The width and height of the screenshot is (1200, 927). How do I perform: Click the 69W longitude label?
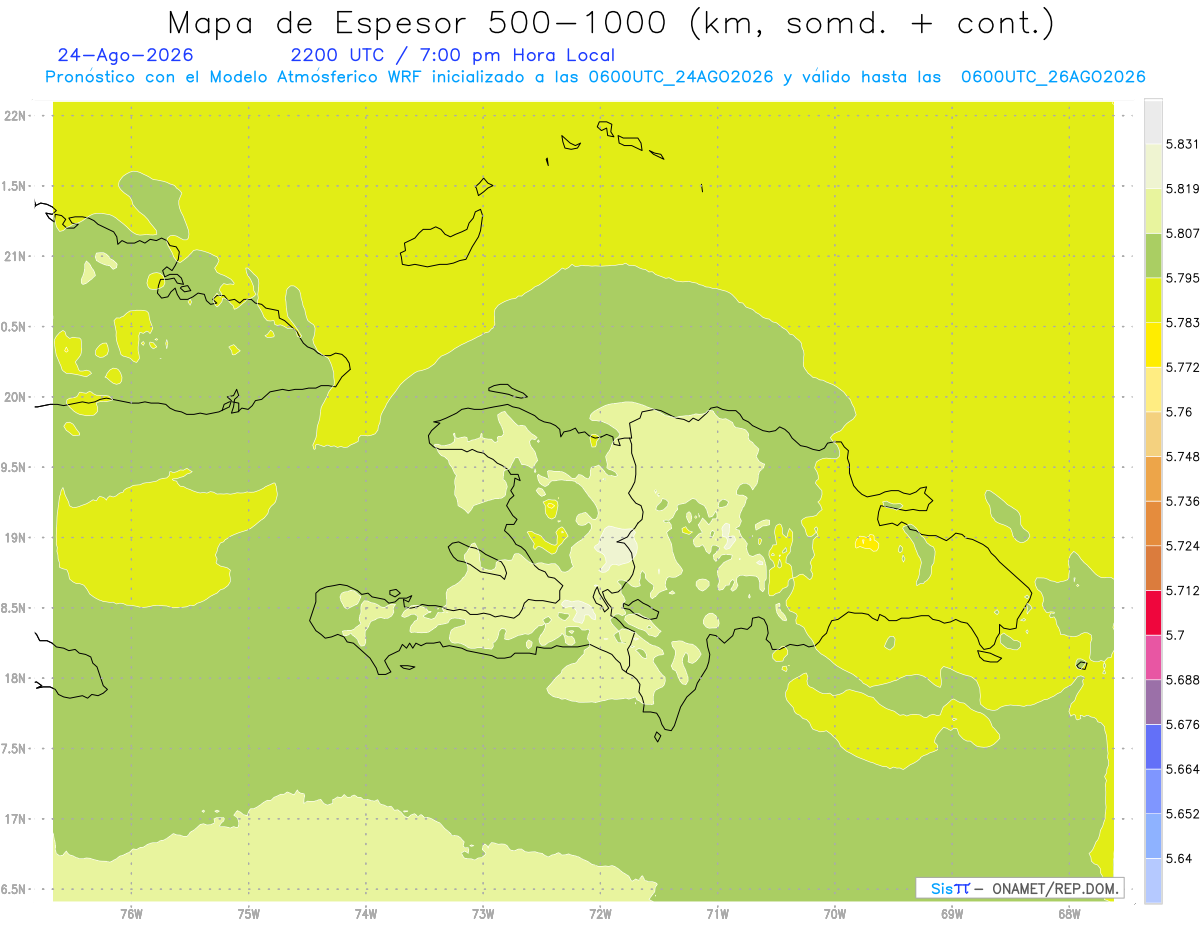[x=952, y=913]
